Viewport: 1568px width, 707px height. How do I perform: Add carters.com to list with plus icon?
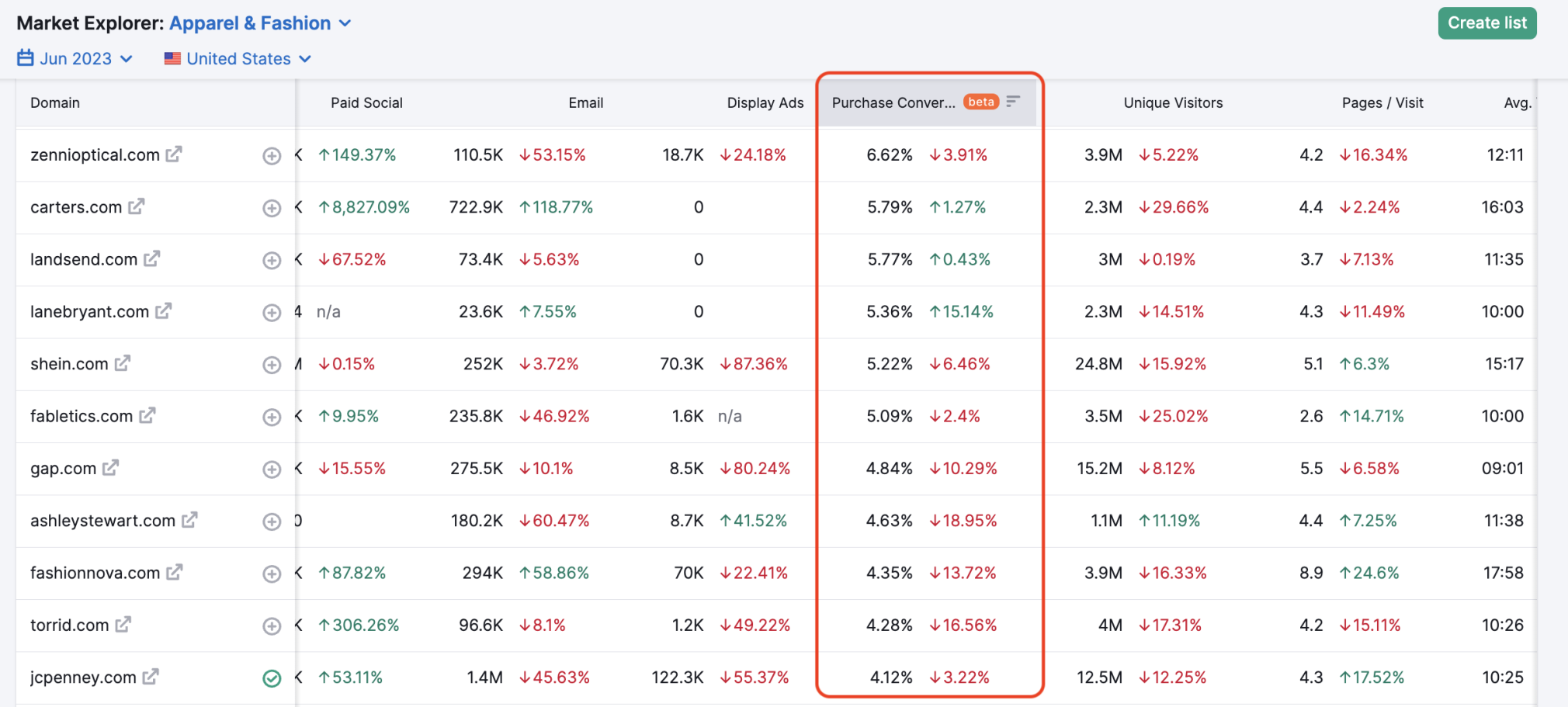pyautogui.click(x=272, y=208)
